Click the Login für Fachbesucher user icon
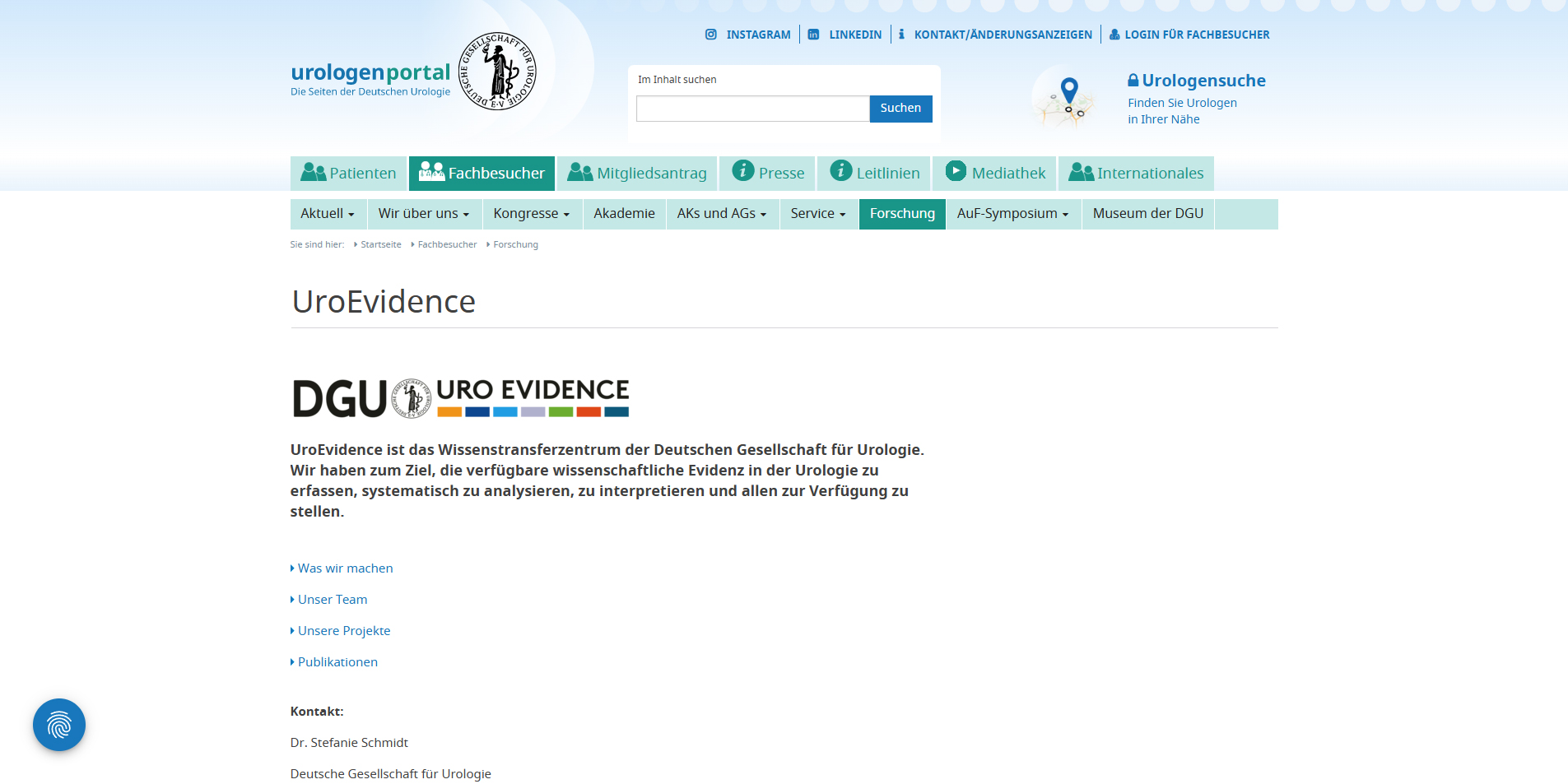The height and width of the screenshot is (784, 1568). tap(1114, 35)
